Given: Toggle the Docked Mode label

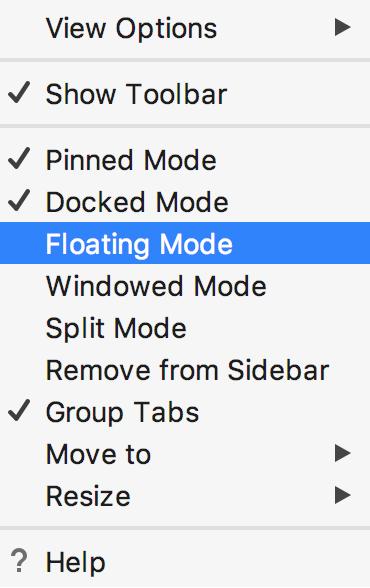Looking at the screenshot, I should [137, 202].
